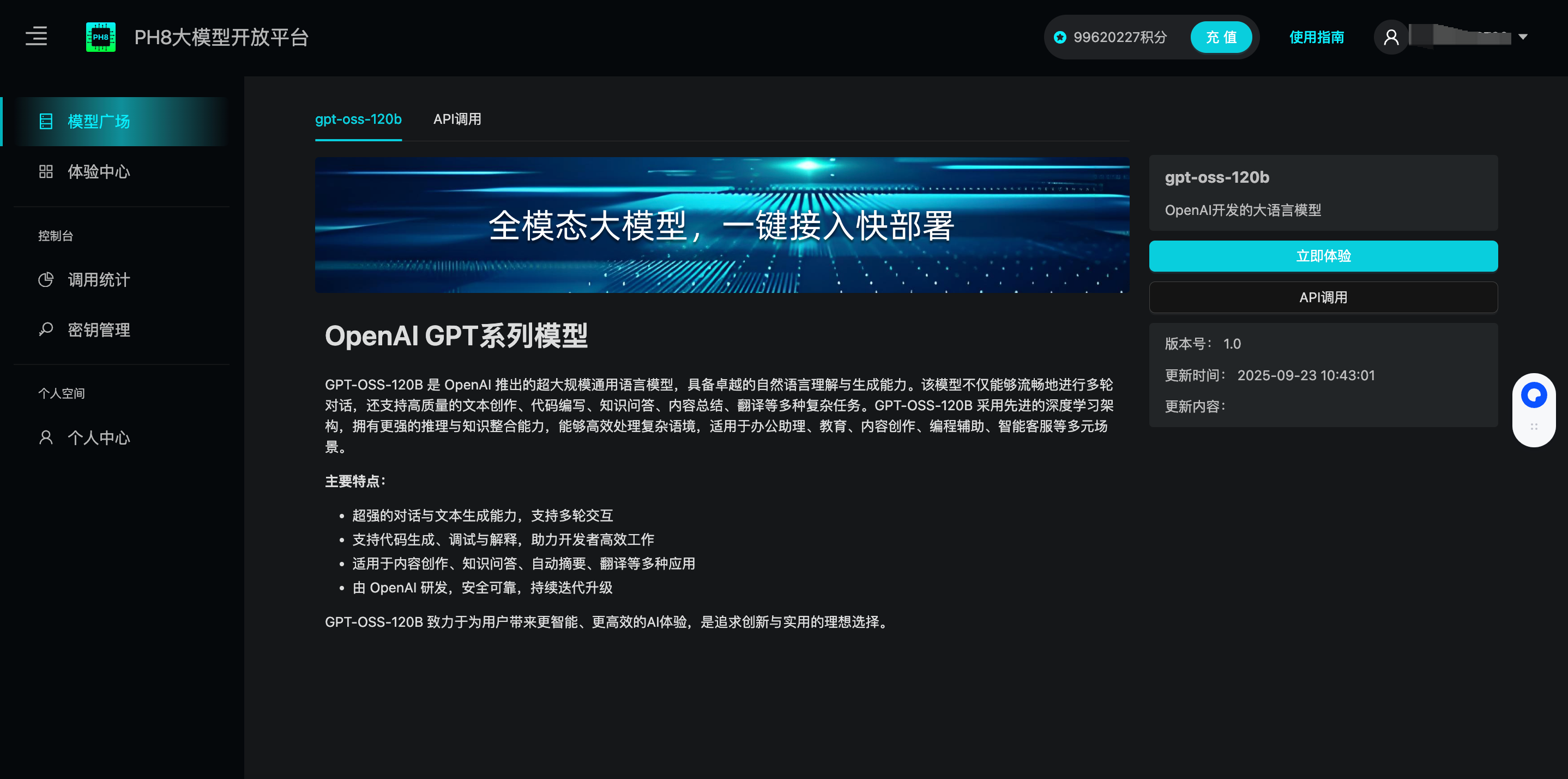Select the gpt-oss-120b tab
The width and height of the screenshot is (1568, 779).
coord(358,119)
